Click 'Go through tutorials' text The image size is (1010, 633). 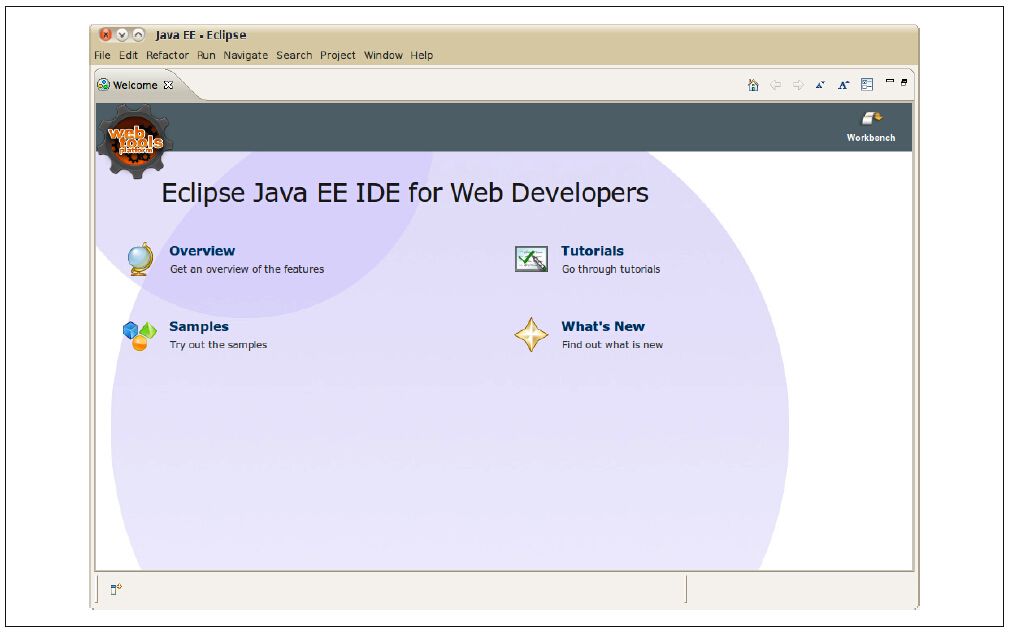pyautogui.click(x=611, y=269)
